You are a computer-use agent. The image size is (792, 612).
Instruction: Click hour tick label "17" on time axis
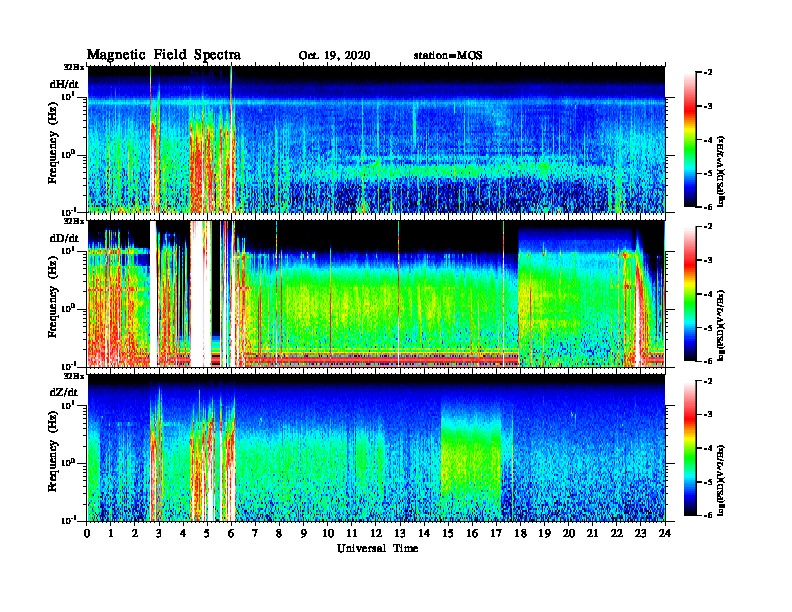497,533
